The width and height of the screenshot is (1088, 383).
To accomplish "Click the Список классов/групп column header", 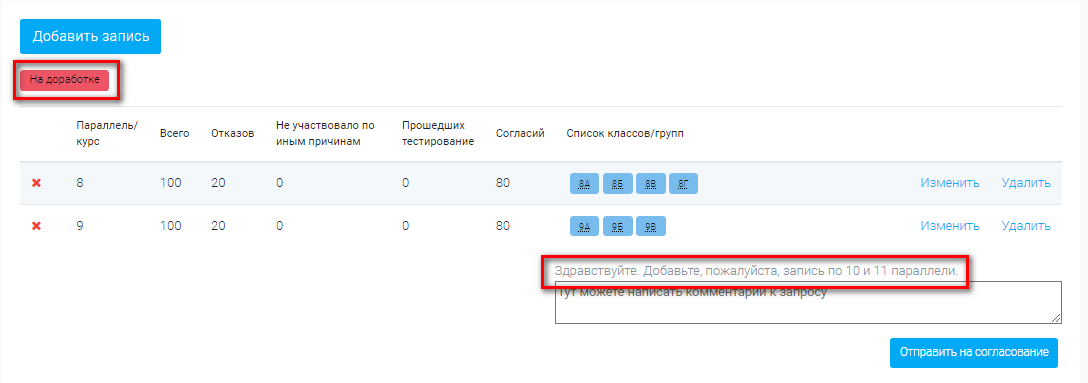I will pos(625,133).
